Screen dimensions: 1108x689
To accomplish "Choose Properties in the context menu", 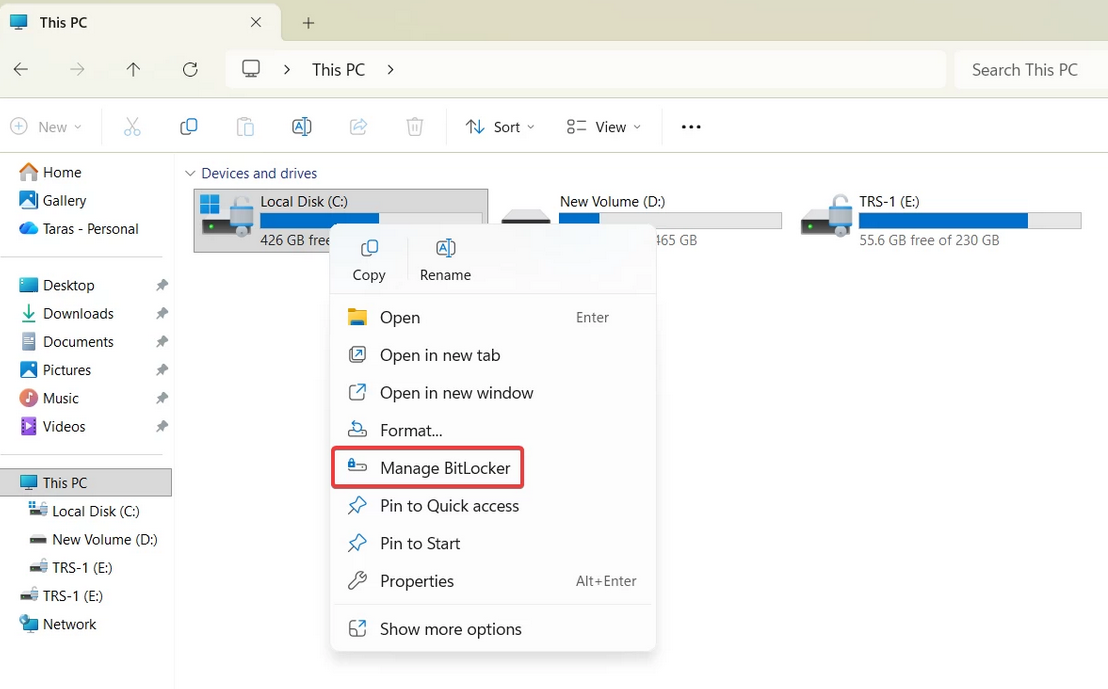I will pyautogui.click(x=417, y=581).
